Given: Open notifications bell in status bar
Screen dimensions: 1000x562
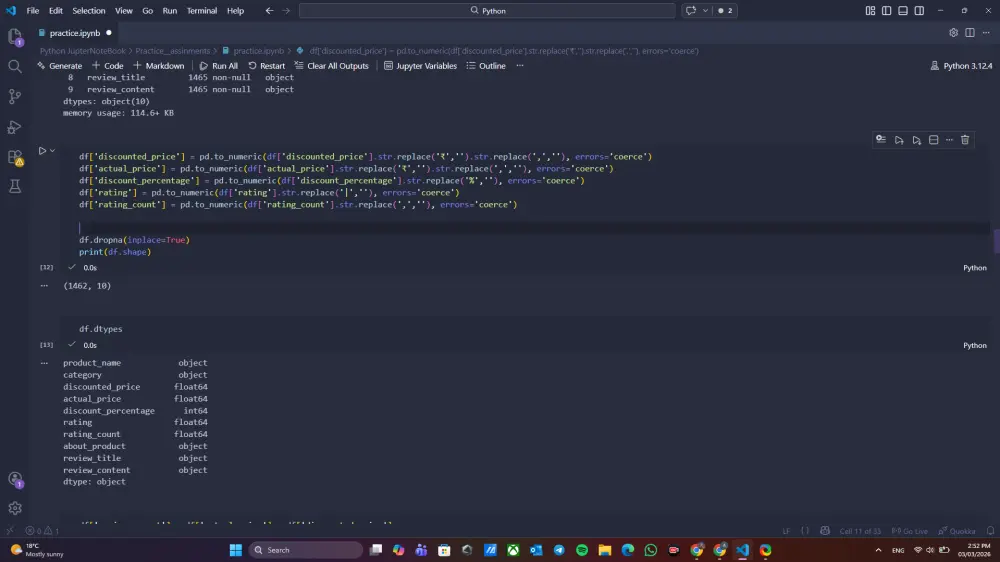Looking at the screenshot, I should (x=990, y=531).
